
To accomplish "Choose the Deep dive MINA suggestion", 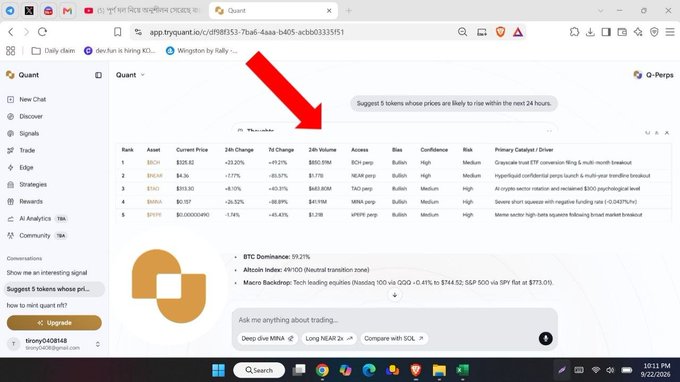I will tap(267, 339).
